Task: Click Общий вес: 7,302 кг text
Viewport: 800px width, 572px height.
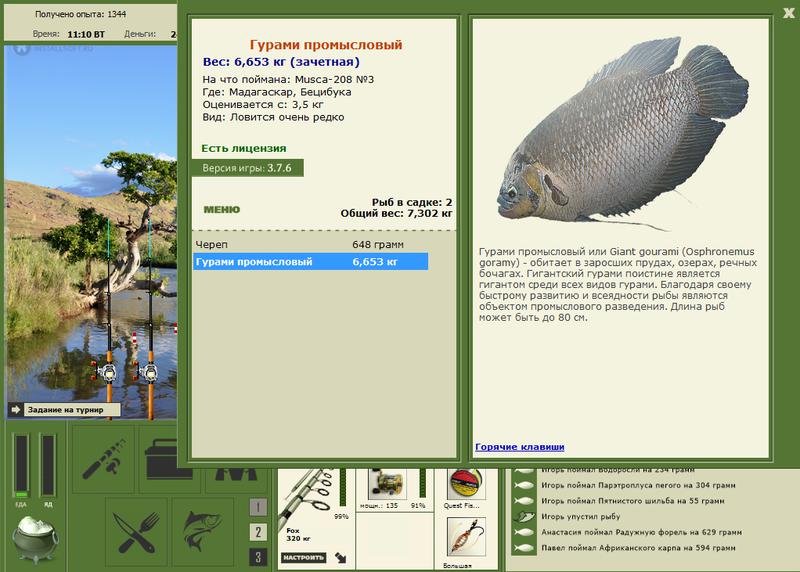Action: pos(396,213)
